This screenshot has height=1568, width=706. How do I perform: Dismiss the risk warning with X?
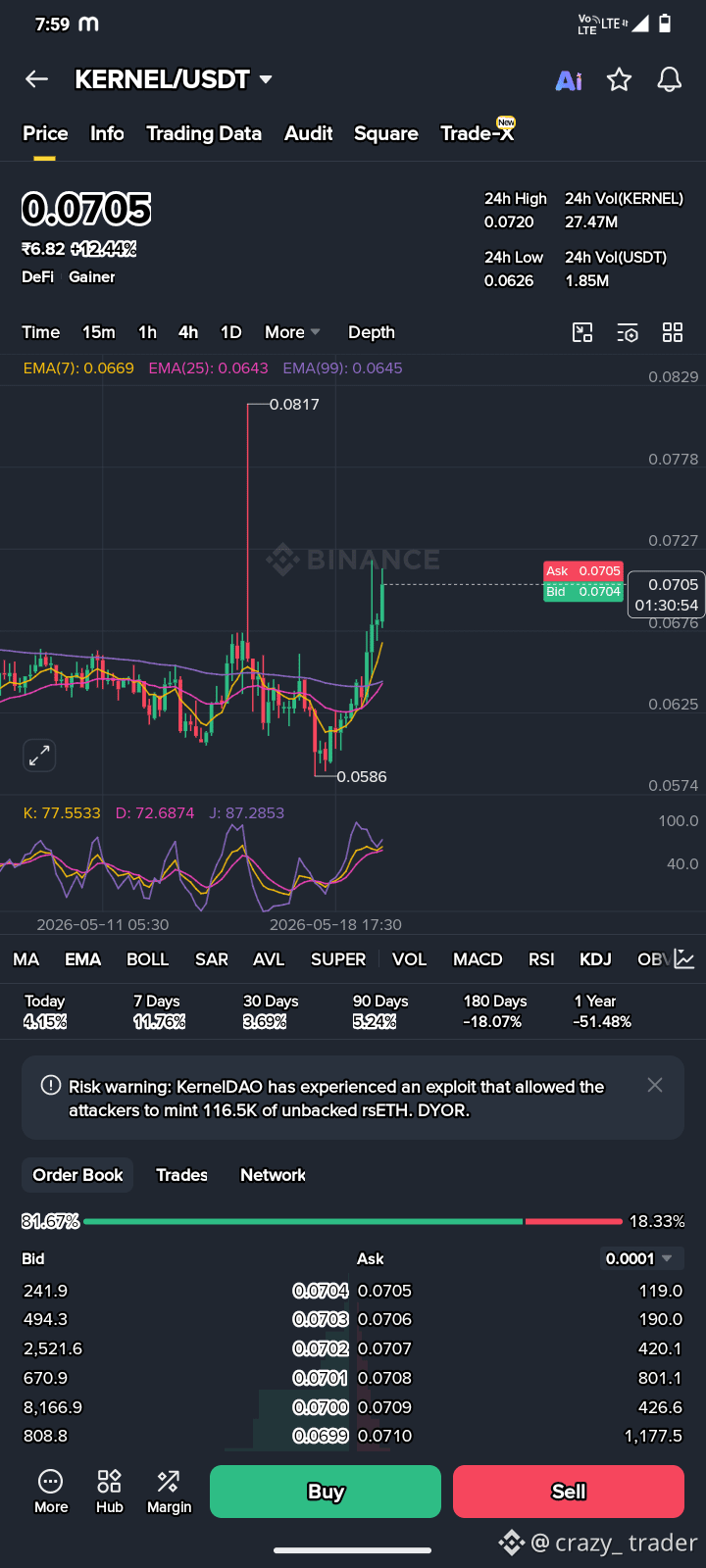655,1085
